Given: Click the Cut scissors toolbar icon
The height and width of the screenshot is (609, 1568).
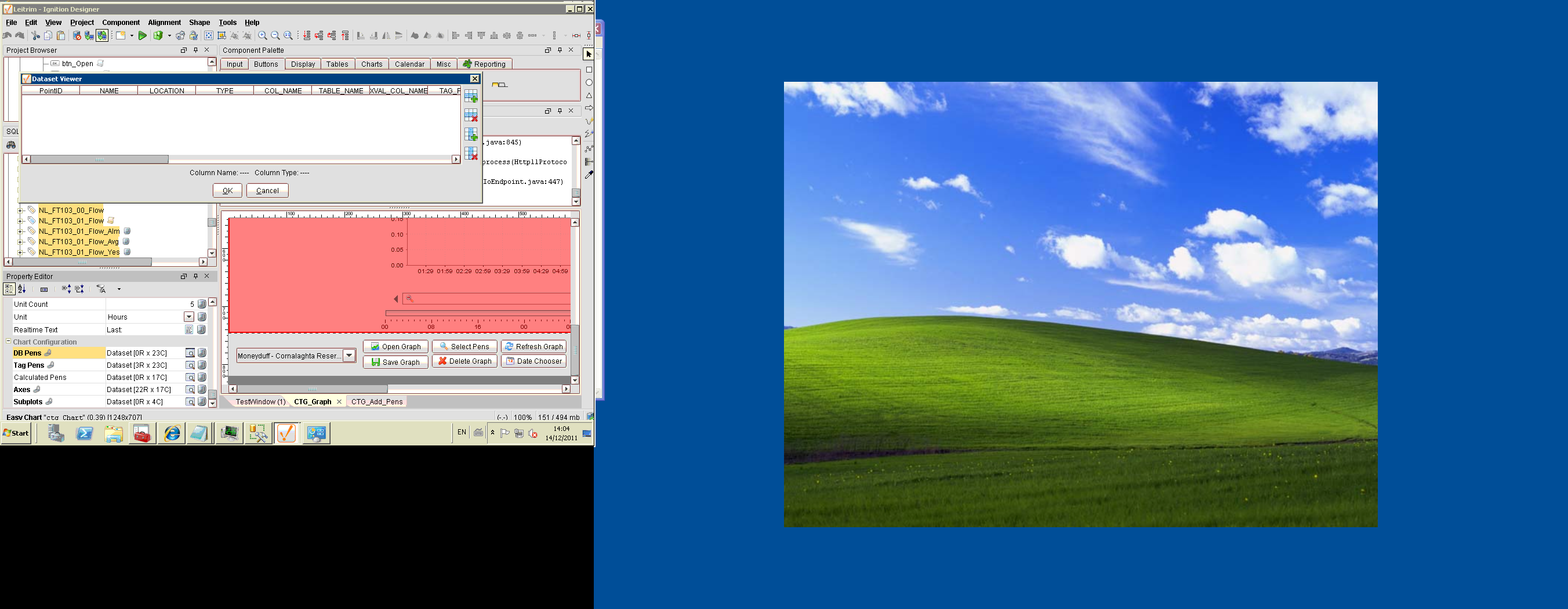Looking at the screenshot, I should pos(35,36).
